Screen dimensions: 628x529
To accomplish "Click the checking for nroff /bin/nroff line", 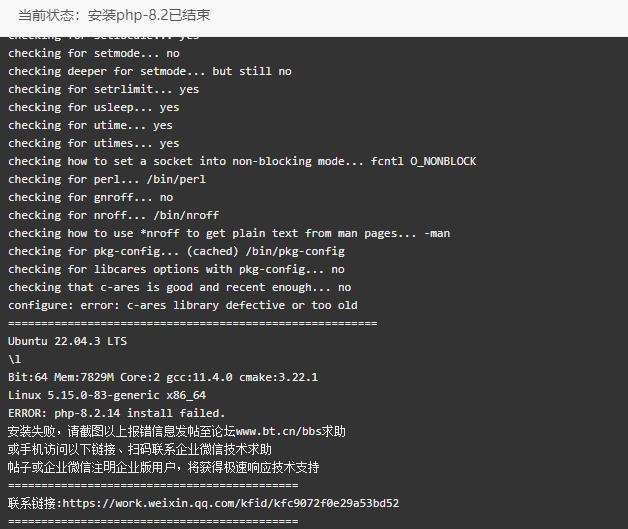I will click(113, 215).
